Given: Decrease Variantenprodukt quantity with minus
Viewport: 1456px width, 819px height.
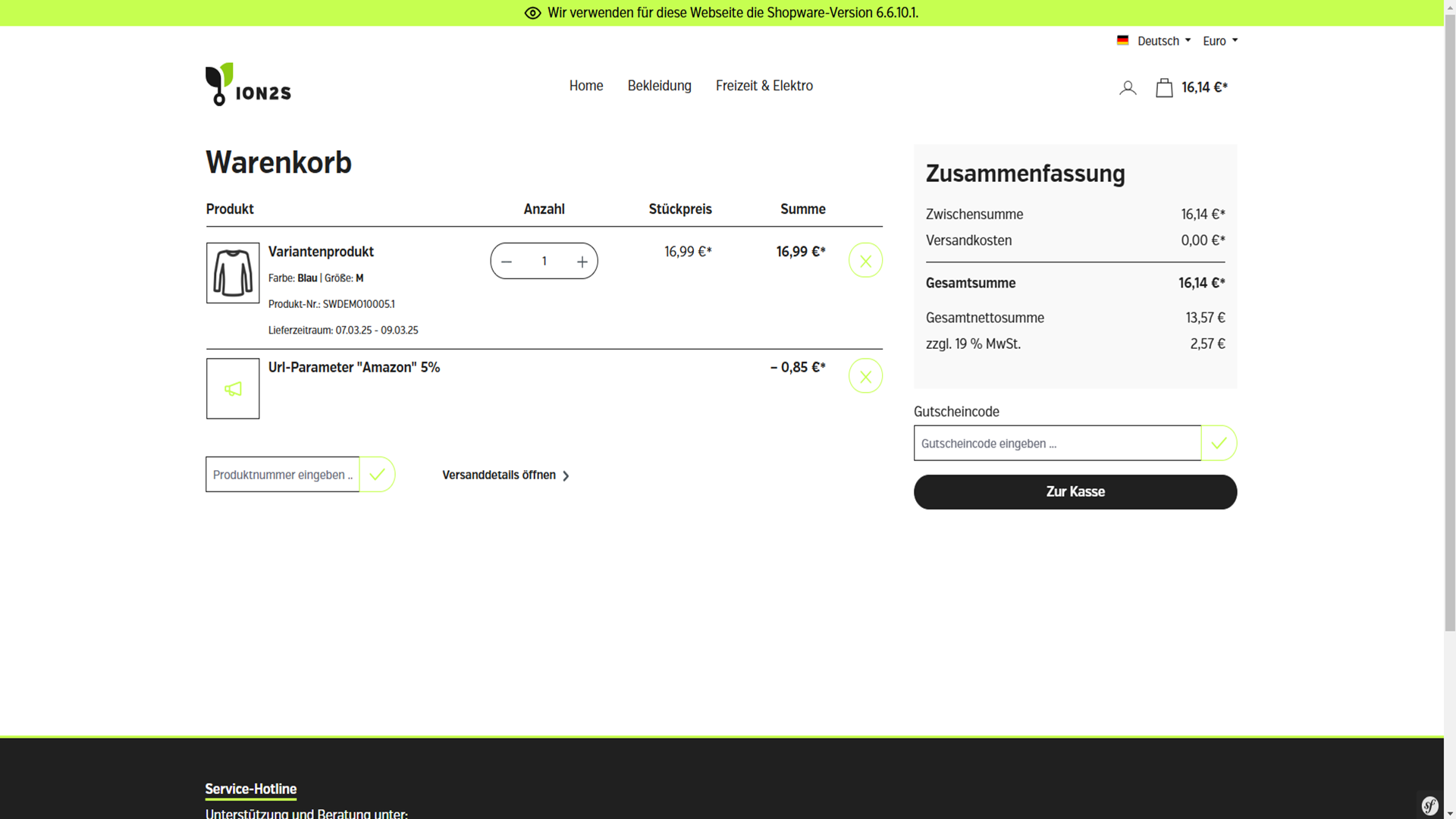Looking at the screenshot, I should click(507, 262).
